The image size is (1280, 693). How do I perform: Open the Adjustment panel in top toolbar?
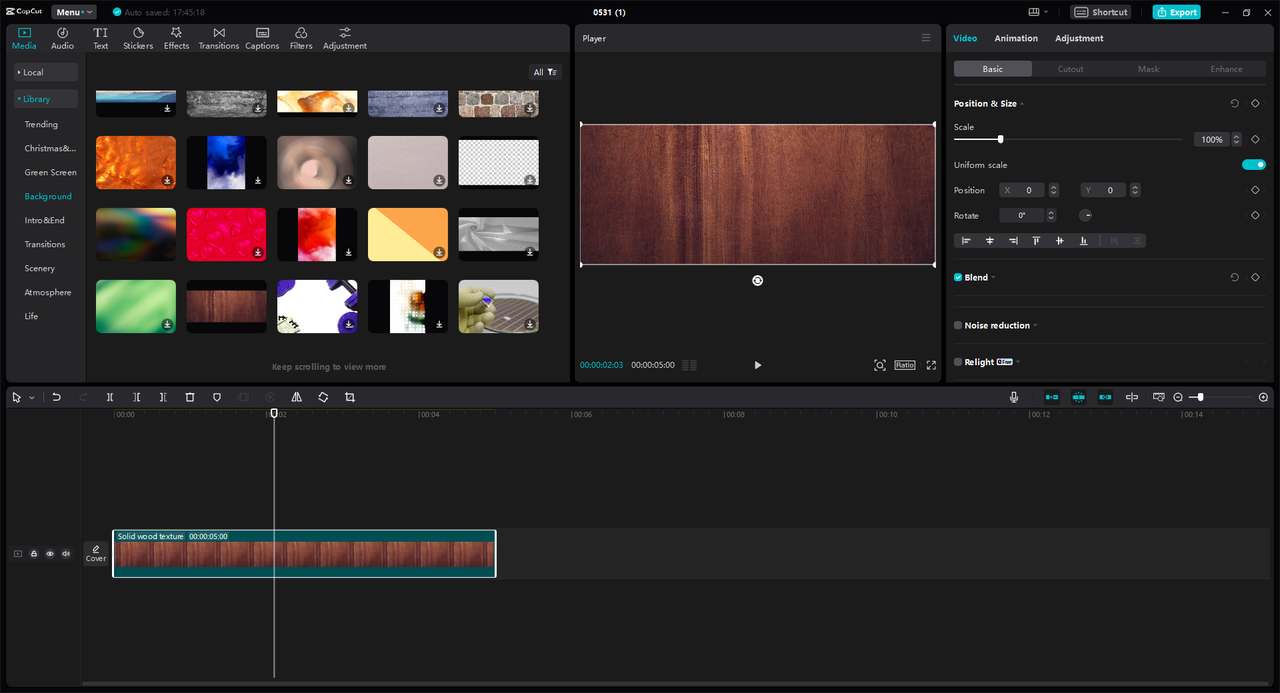point(345,38)
